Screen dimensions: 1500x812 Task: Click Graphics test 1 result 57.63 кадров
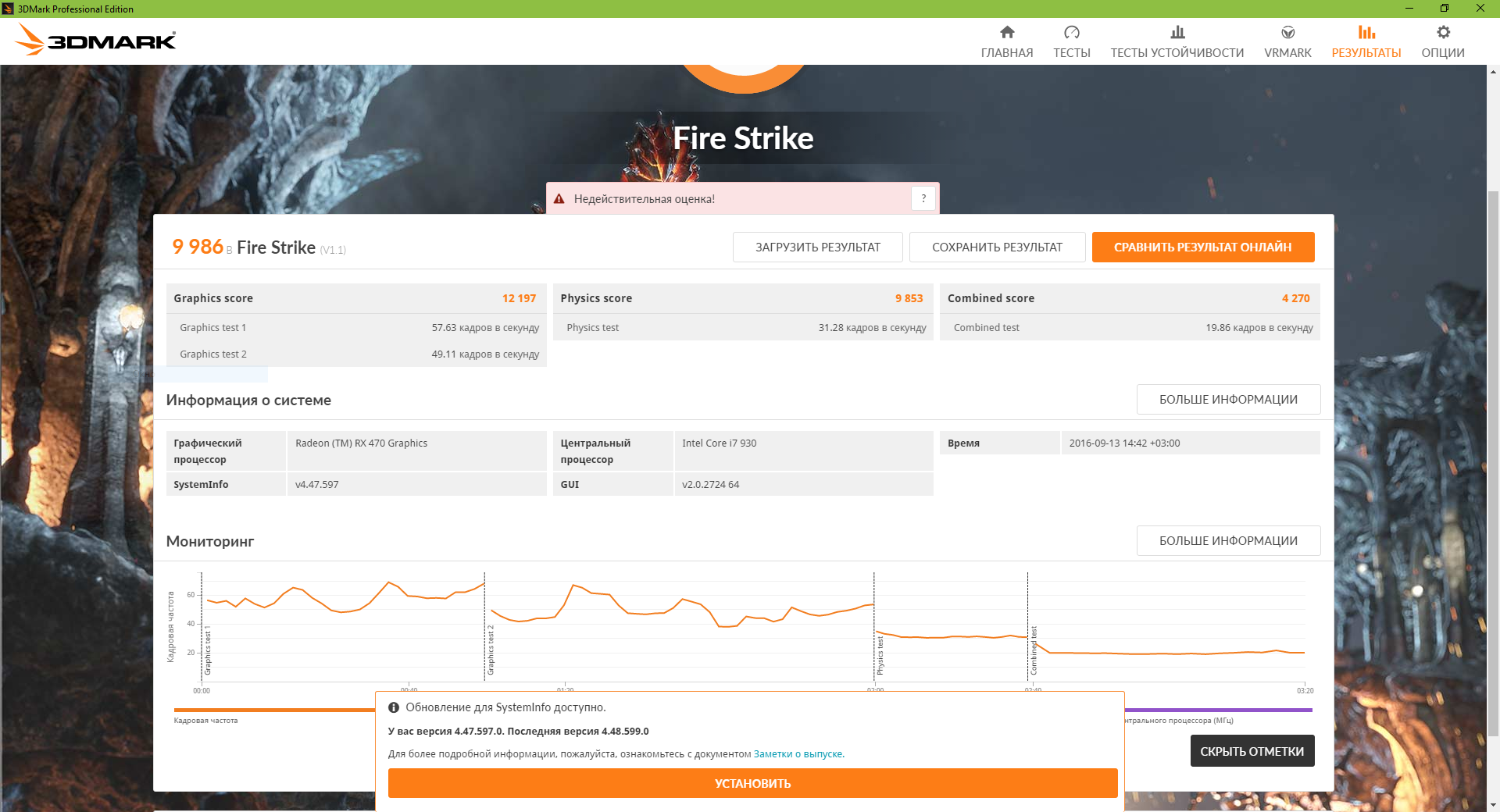[x=485, y=328]
